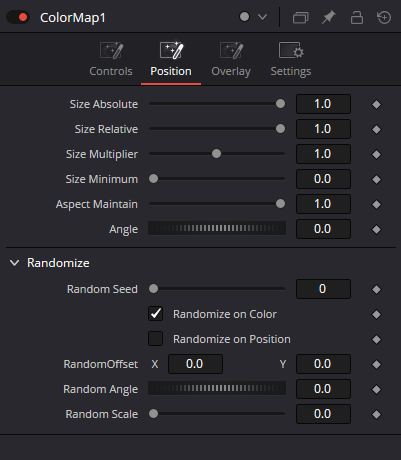This screenshot has height=460, width=401.
Task: Click the Size Minimum value field
Action: point(323,179)
